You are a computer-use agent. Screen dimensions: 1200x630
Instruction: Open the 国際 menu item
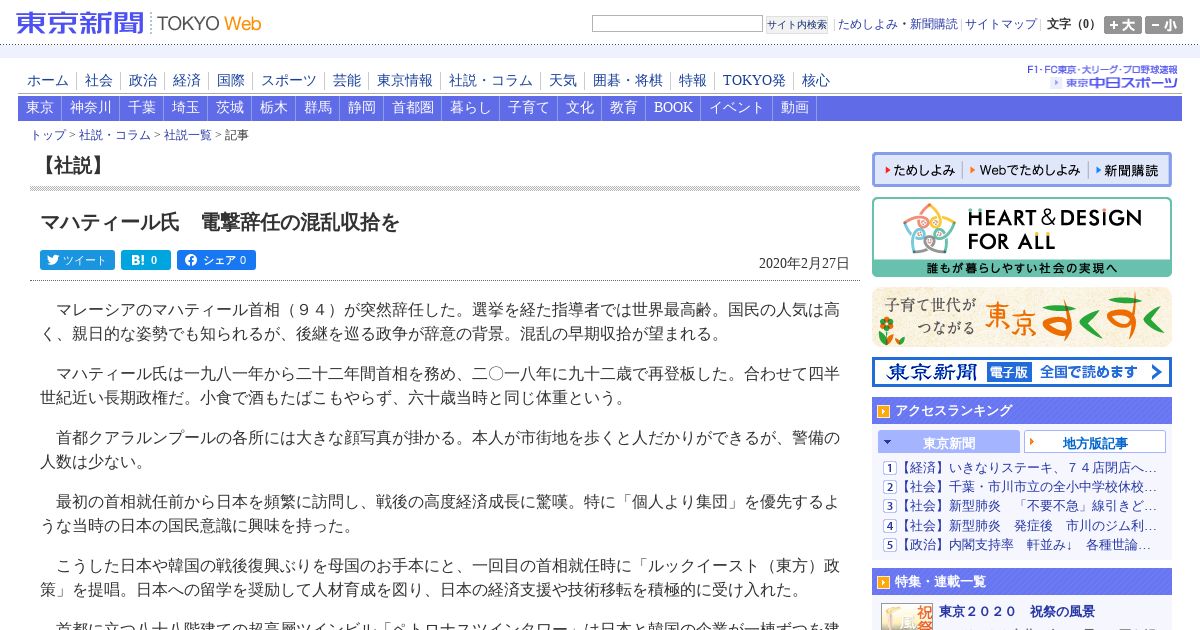pos(231,80)
